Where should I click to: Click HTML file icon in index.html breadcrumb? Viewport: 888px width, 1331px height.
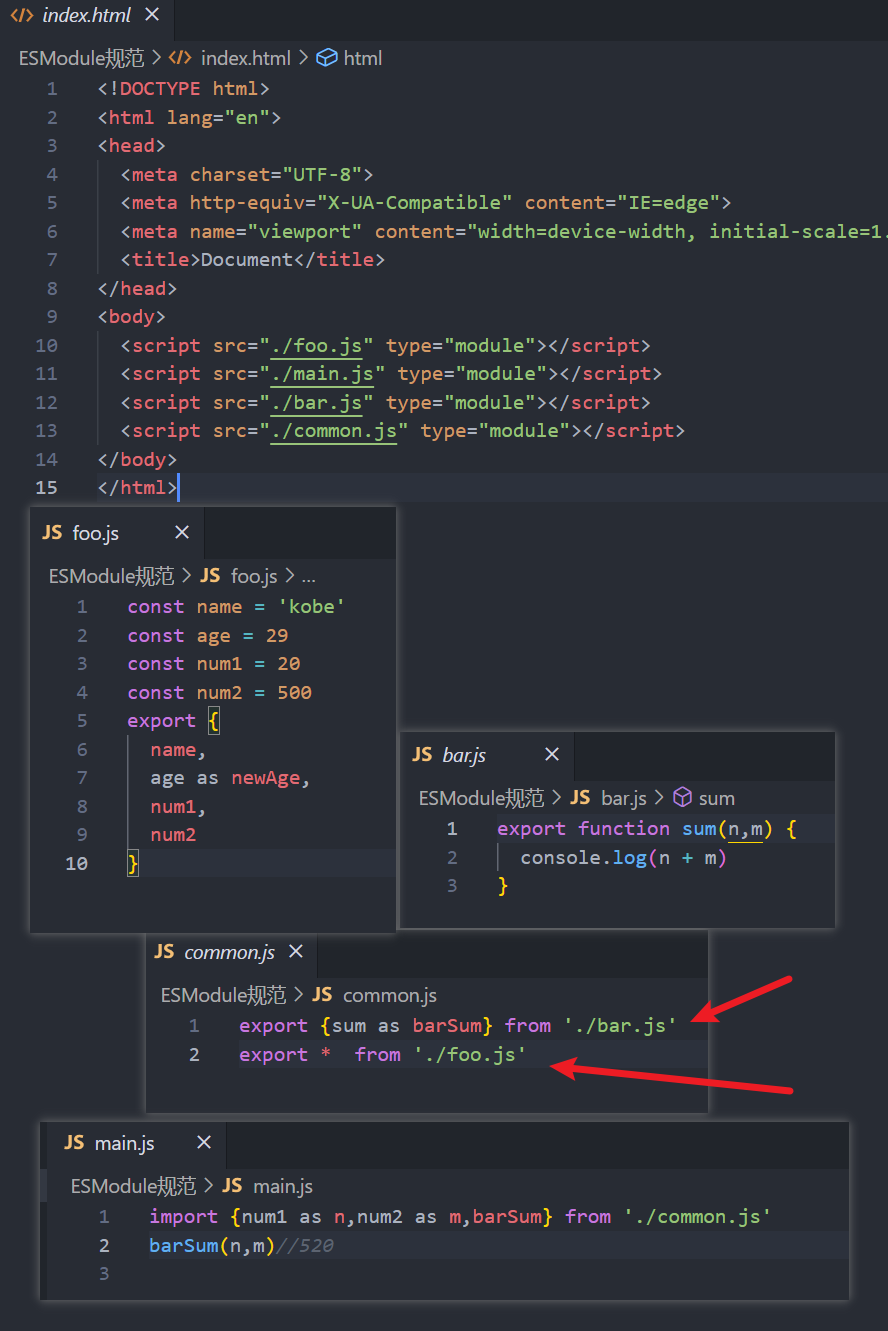tap(180, 58)
